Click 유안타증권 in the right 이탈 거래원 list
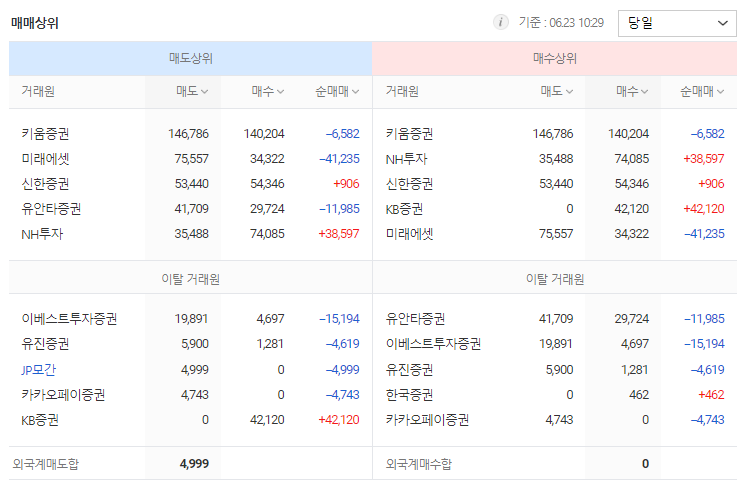This screenshot has height=483, width=741. click(415, 319)
